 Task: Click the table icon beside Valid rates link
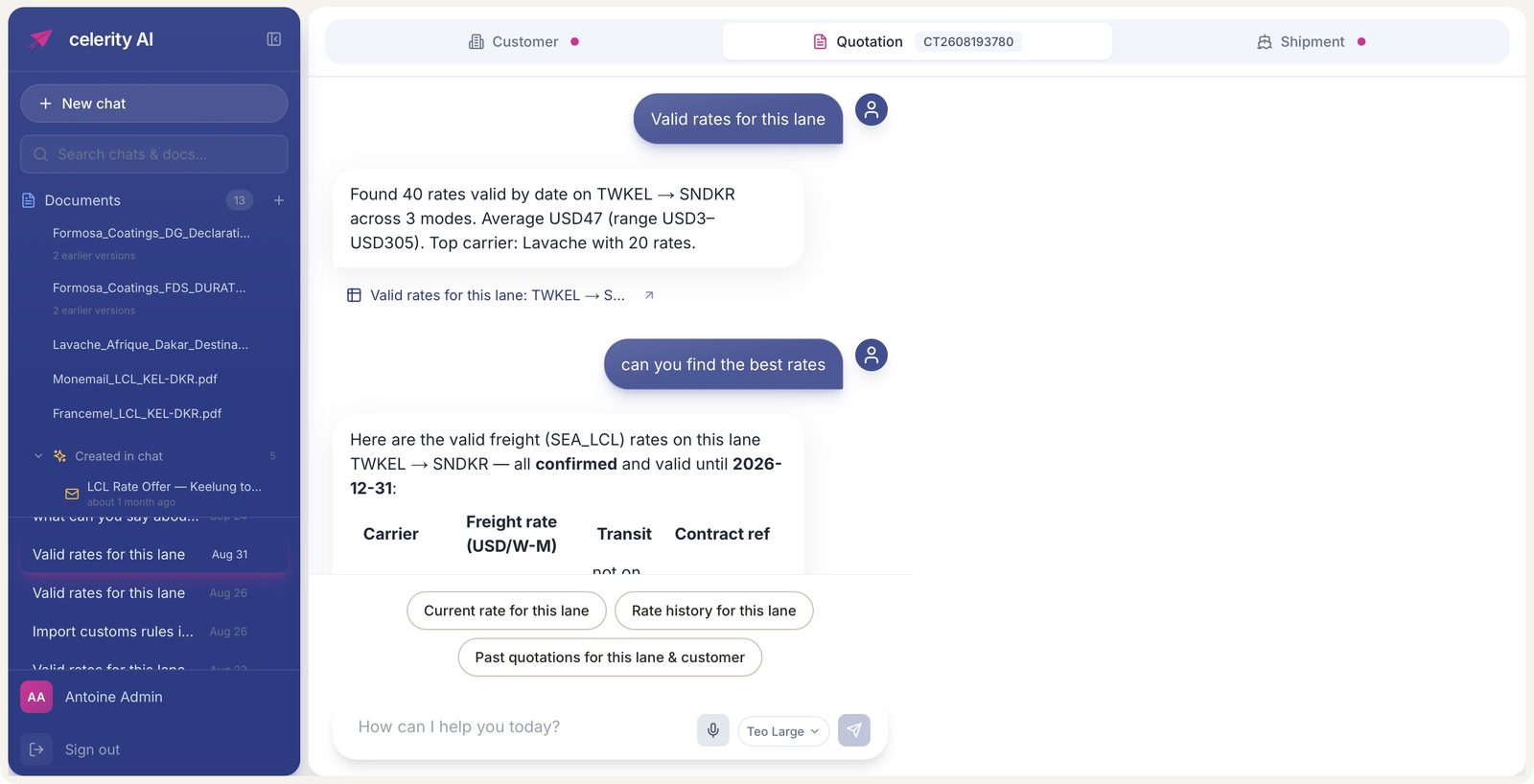click(354, 295)
